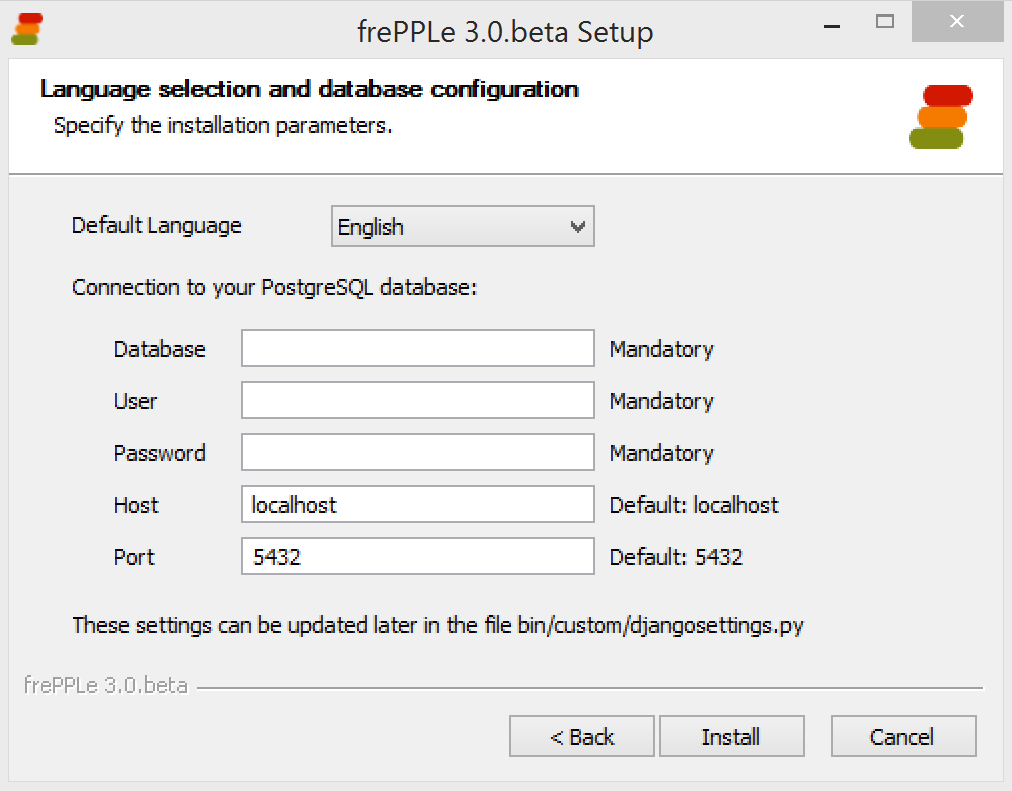The height and width of the screenshot is (791, 1012).
Task: Go back with the Back button
Action: pos(582,737)
